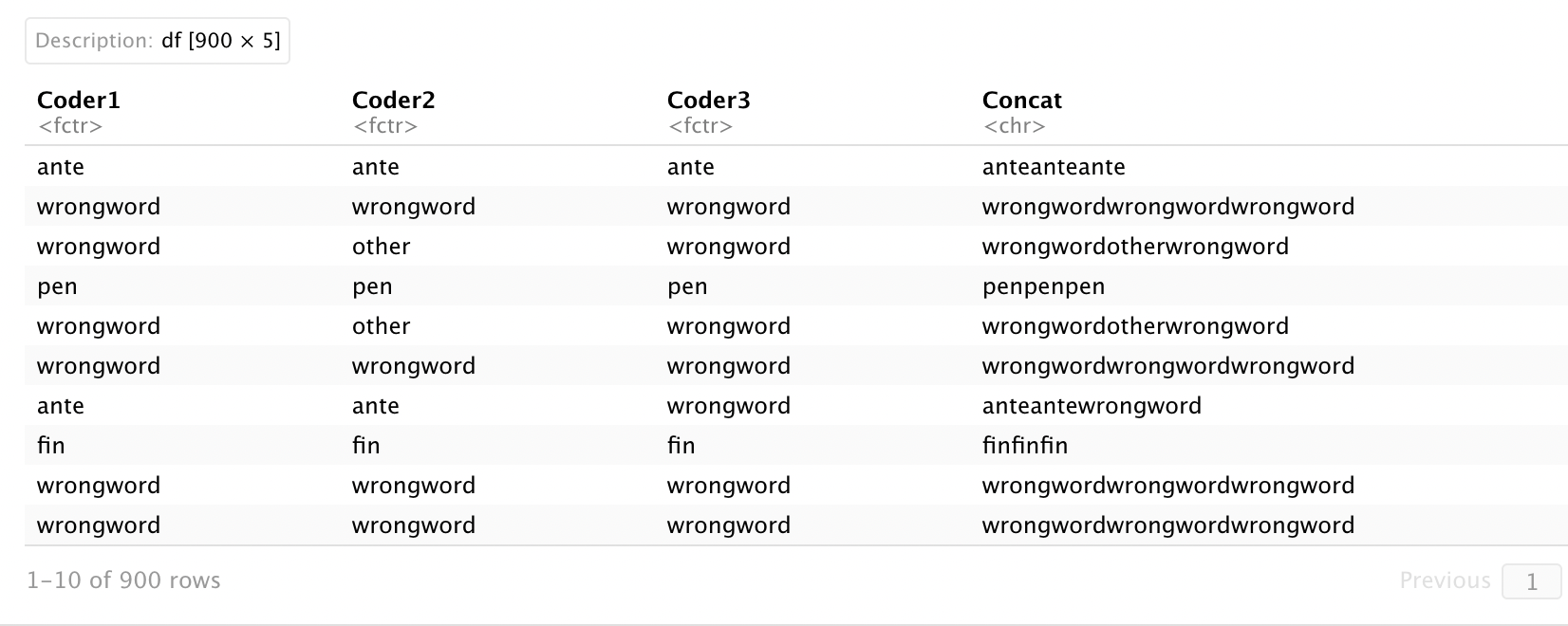This screenshot has height=626, width=1568.
Task: Select the penpenpen cell
Action: click(1043, 286)
